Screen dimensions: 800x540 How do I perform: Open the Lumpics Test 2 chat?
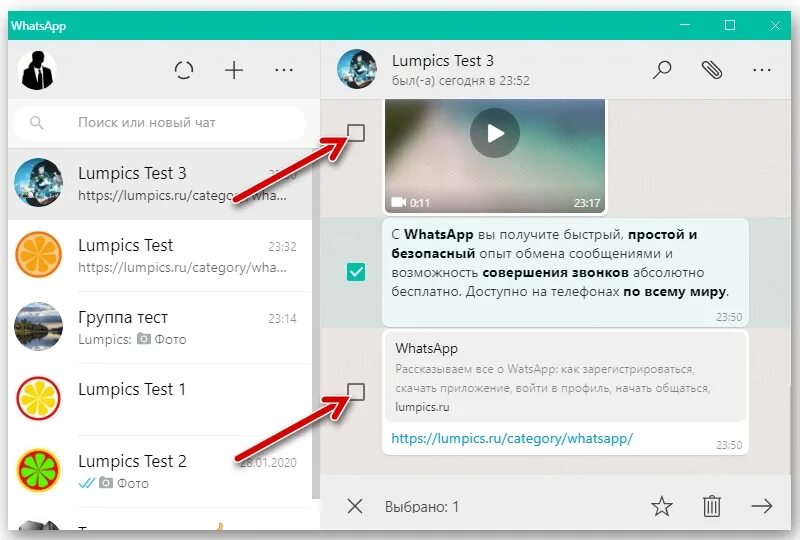coord(160,471)
